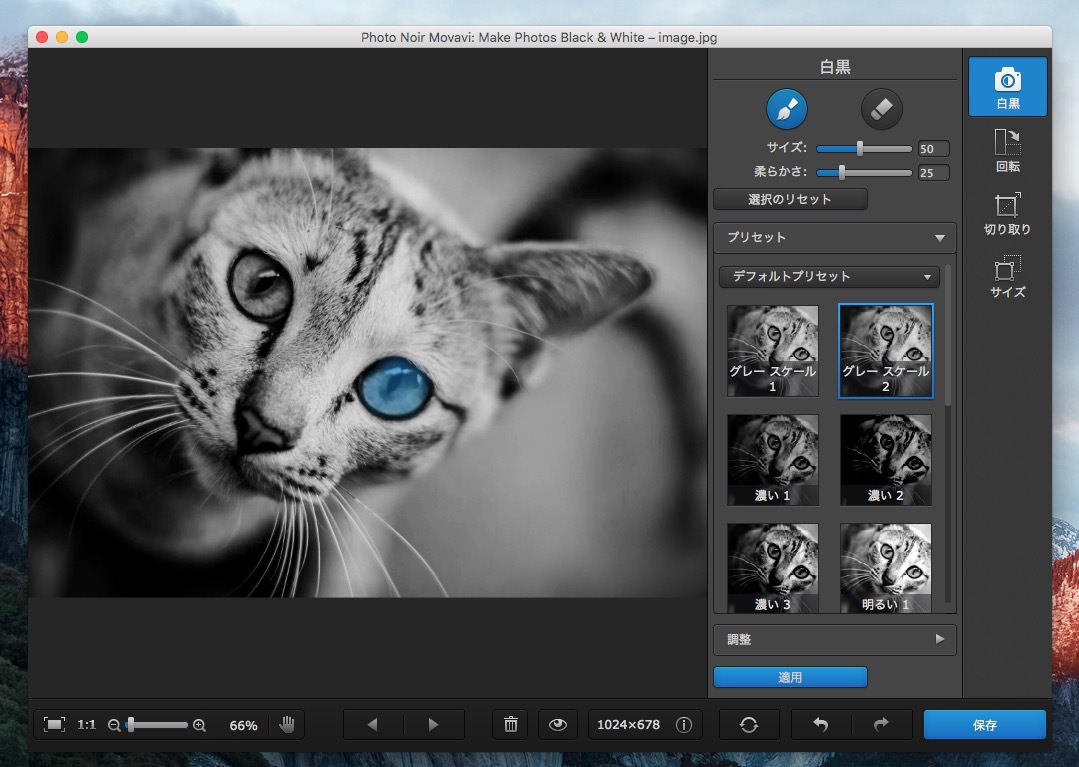This screenshot has height=767, width=1079.
Task: Click the image info icon
Action: coord(684,725)
